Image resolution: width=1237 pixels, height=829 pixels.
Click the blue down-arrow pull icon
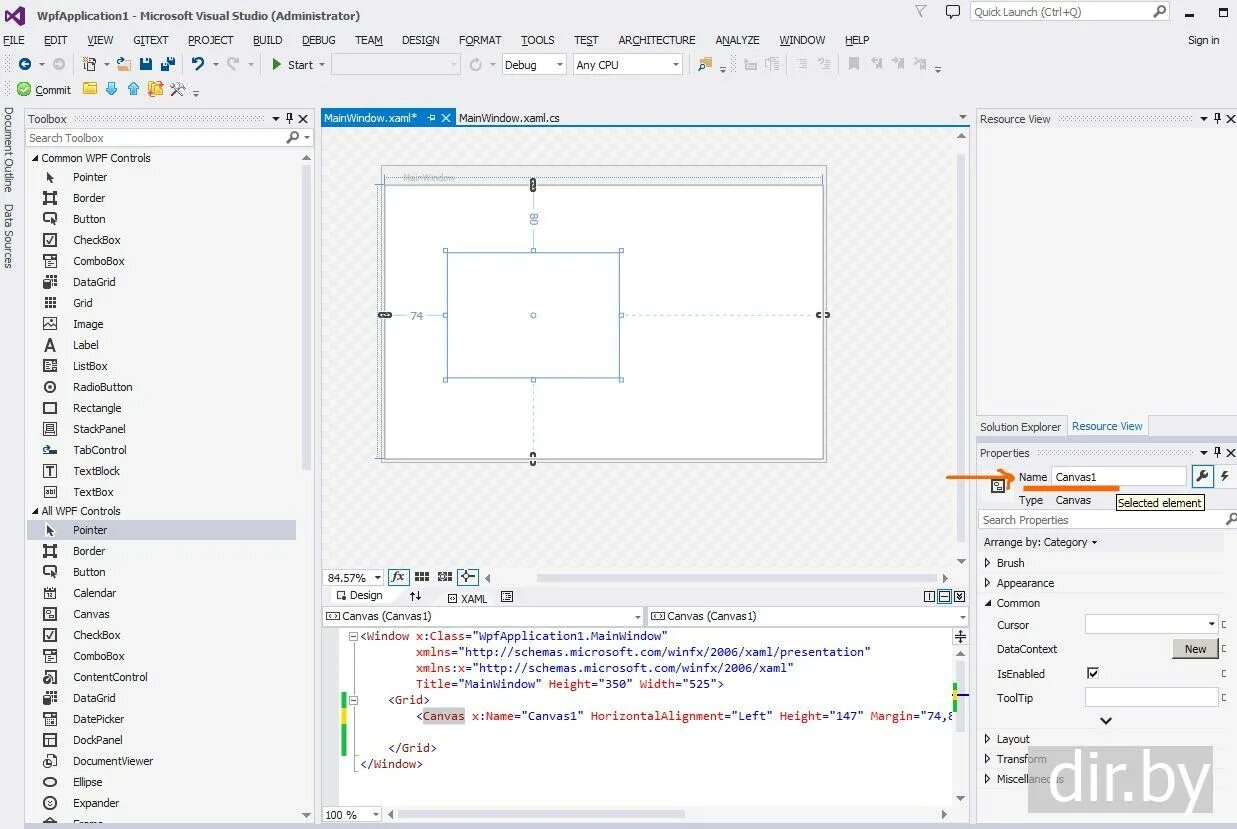click(111, 89)
